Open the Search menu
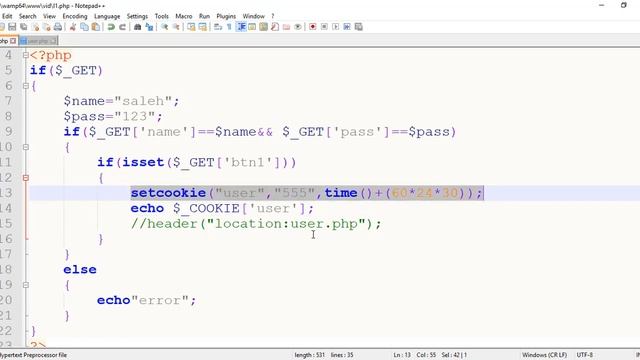Viewport: 640px width, 360px height. [x=27, y=16]
